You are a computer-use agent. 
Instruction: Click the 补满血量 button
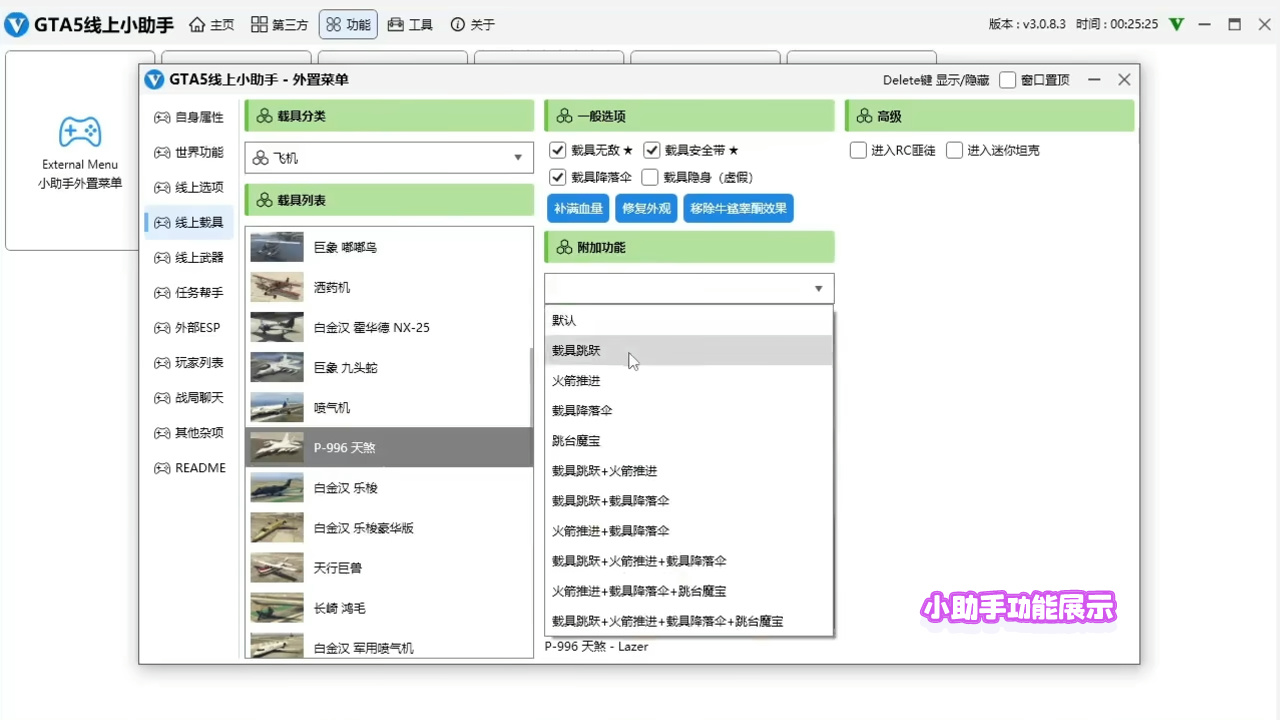[578, 208]
